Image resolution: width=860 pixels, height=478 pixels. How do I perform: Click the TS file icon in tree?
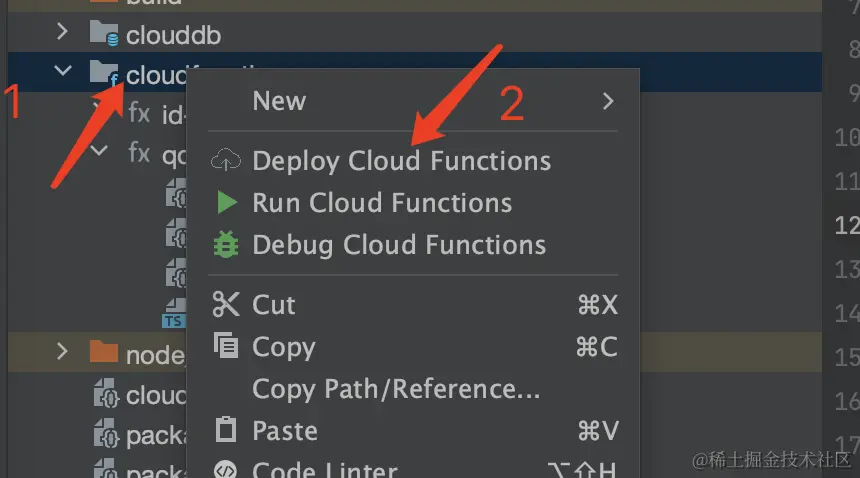(175, 313)
